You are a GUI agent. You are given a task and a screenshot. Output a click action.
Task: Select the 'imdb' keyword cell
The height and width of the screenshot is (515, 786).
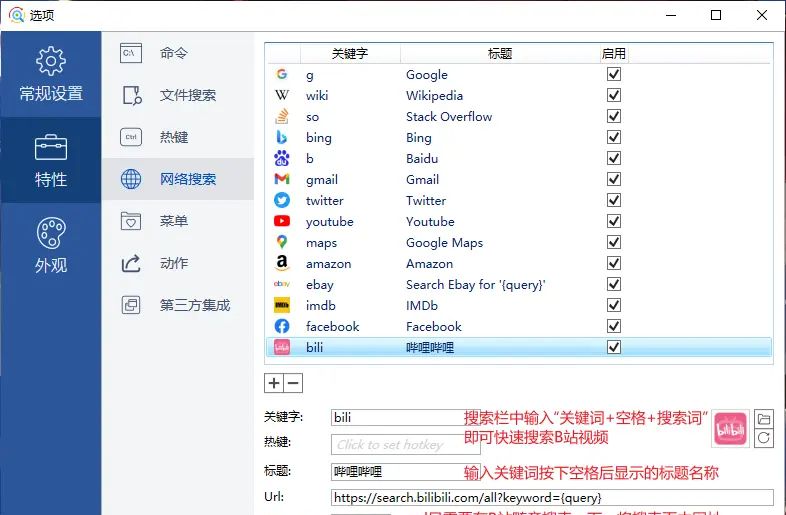pyautogui.click(x=320, y=305)
